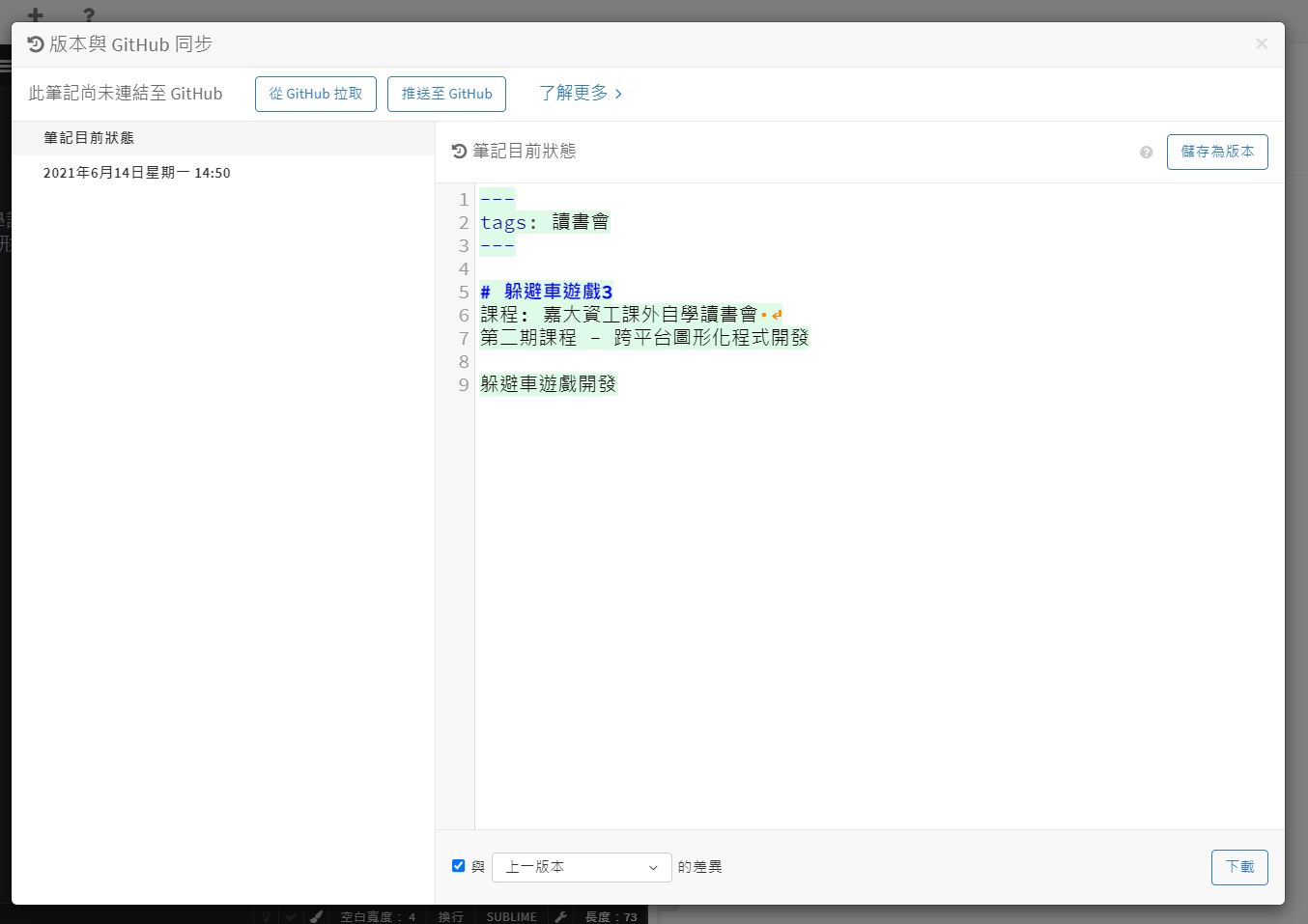Click the help question mark beside Save as version
The image size is (1308, 924).
(1146, 153)
